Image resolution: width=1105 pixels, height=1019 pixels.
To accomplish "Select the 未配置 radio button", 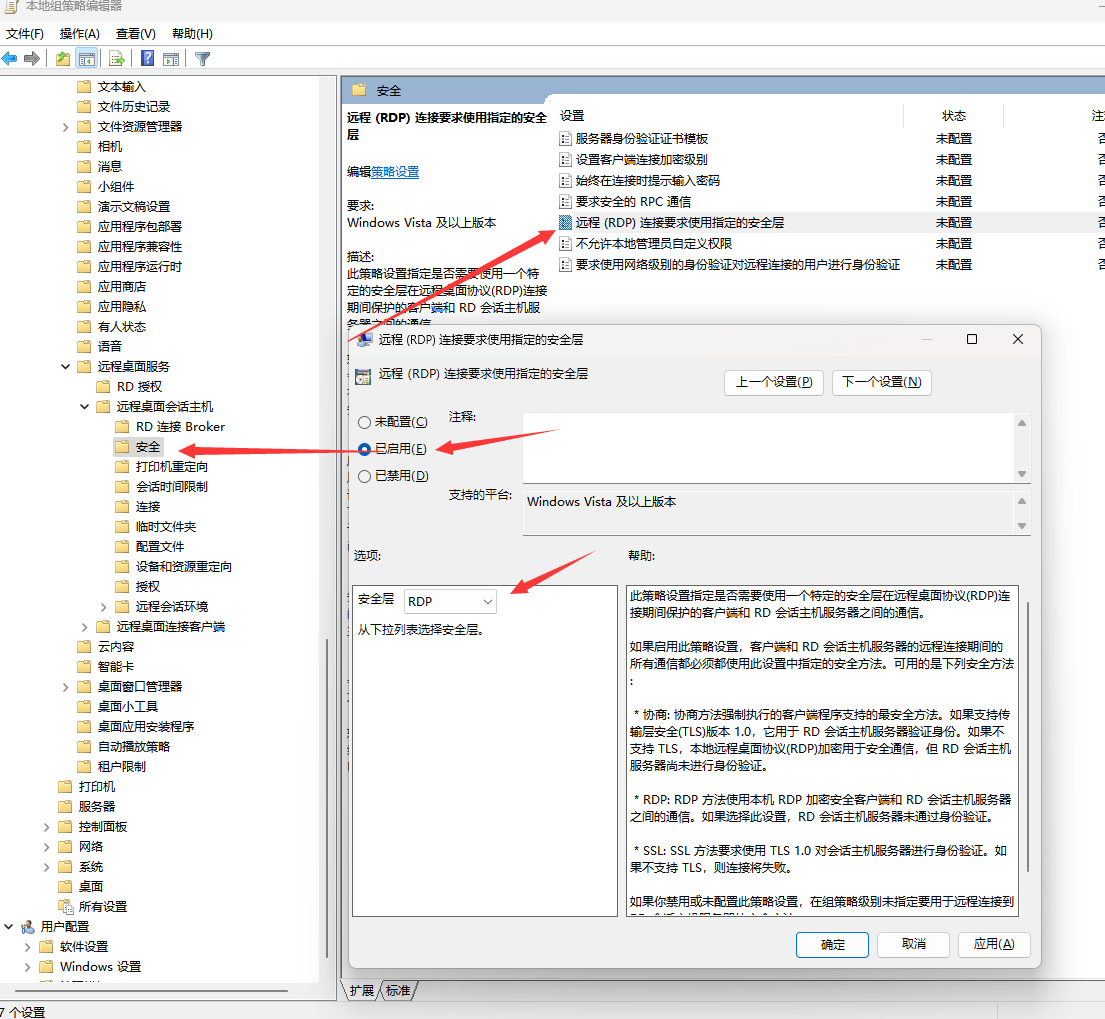I will (365, 423).
